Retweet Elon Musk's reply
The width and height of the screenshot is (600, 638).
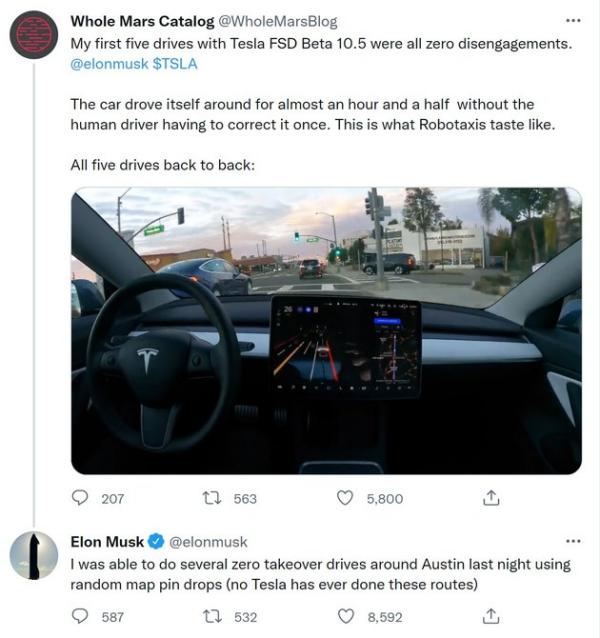point(211,616)
